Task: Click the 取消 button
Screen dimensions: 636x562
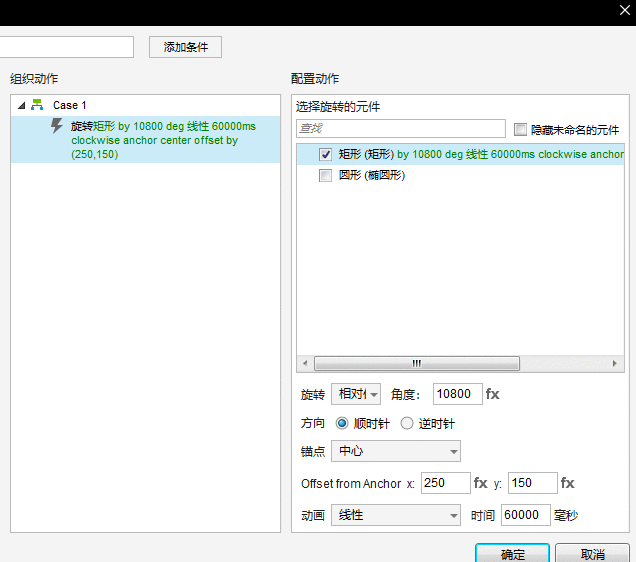Action: point(592,553)
